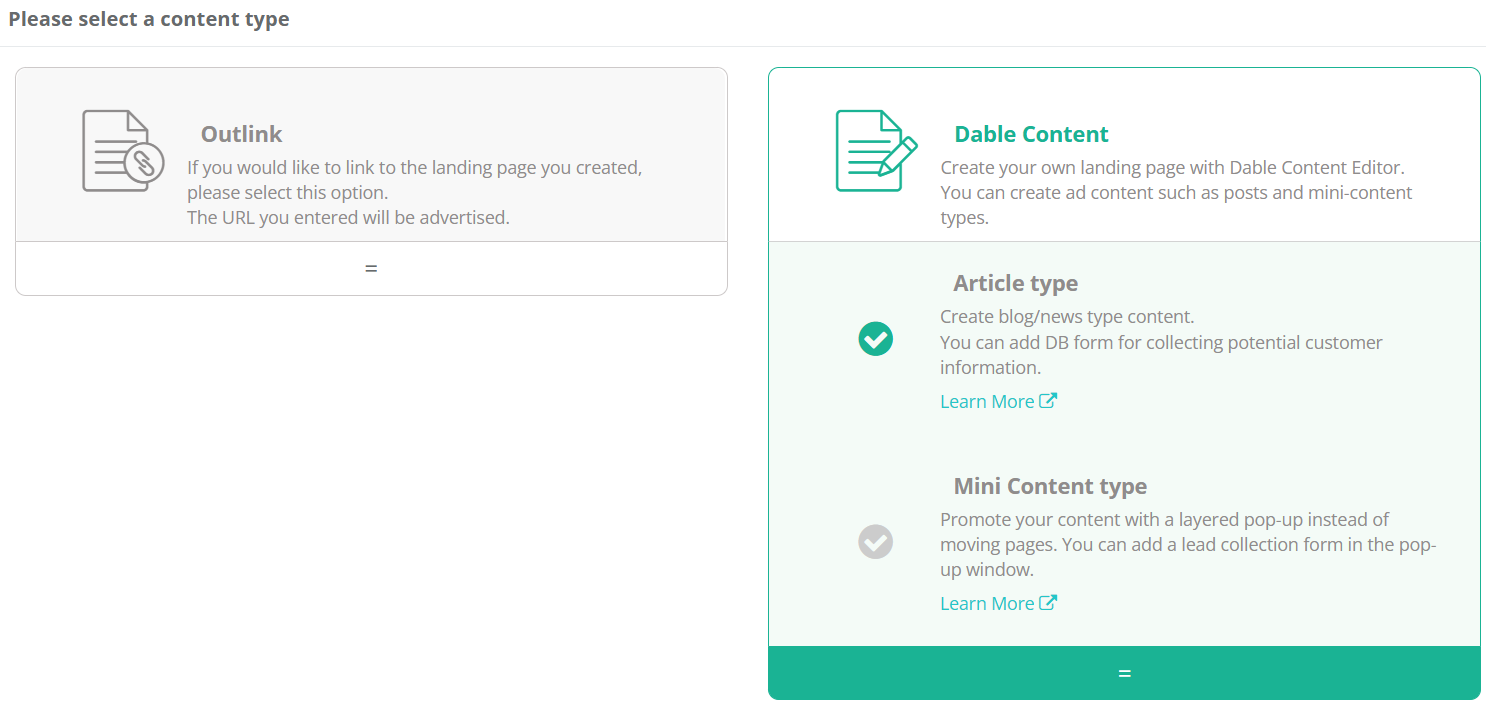Viewport: 1486px width, 712px height.
Task: Choose the Outlink title
Action: click(241, 134)
